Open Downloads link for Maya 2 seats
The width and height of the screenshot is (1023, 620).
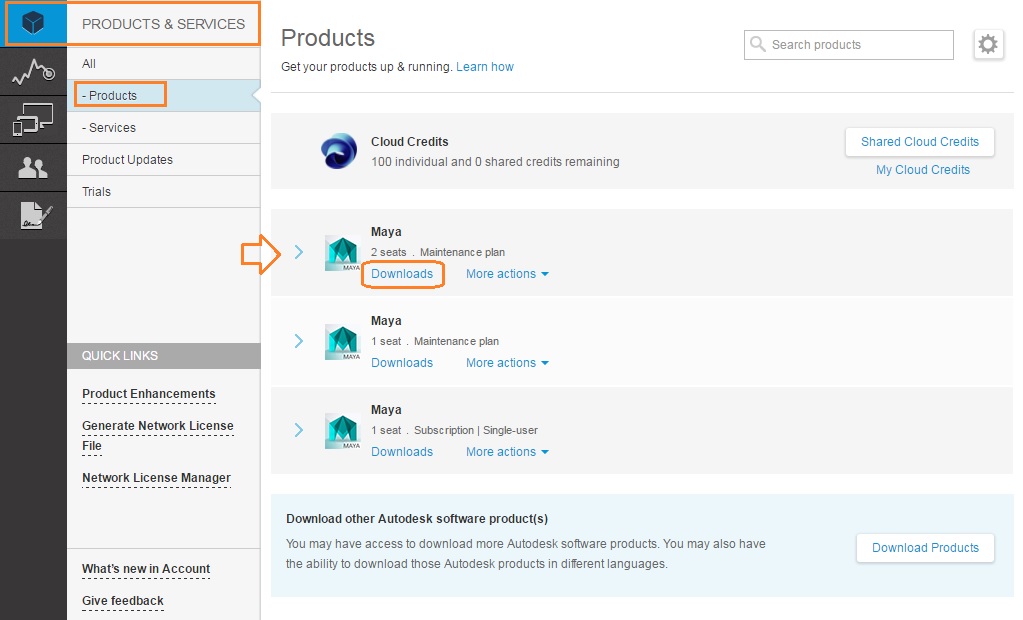402,274
